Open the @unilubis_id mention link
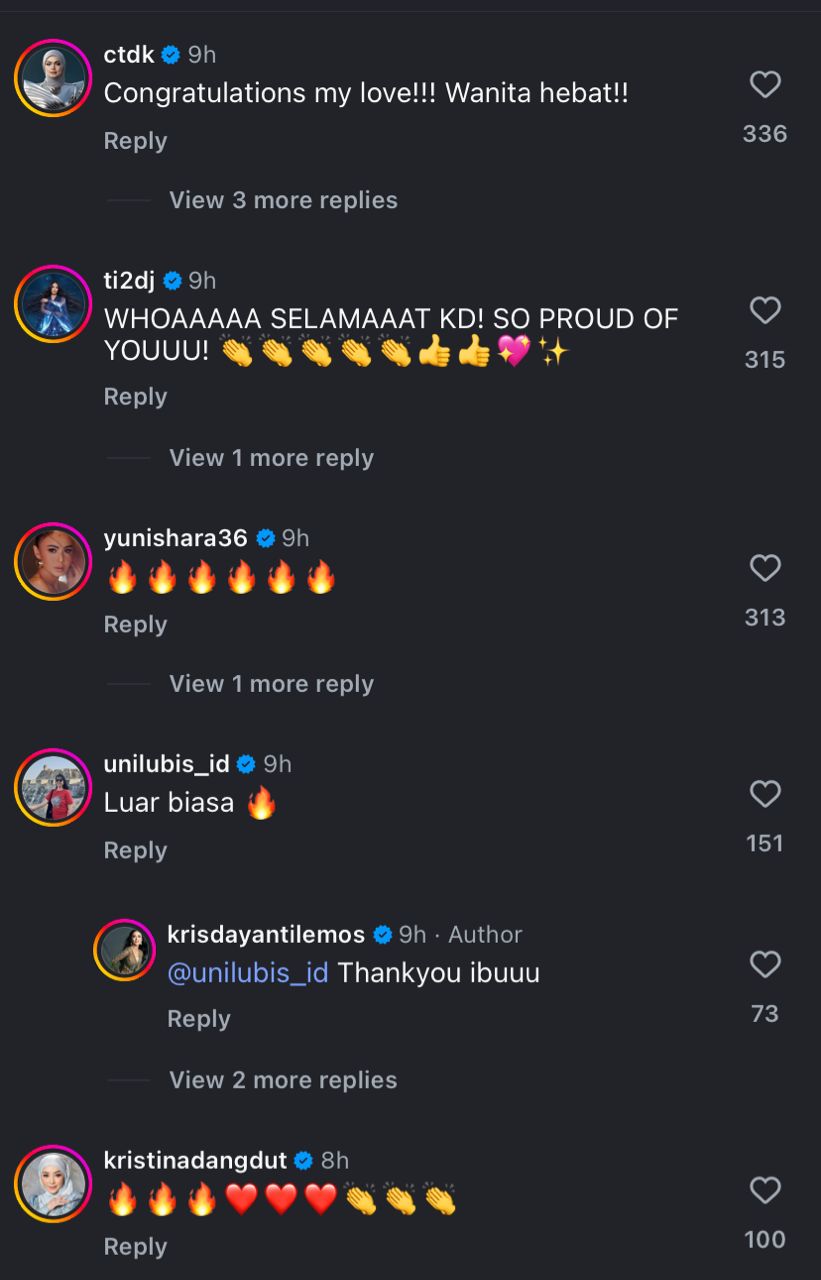This screenshot has width=821, height=1280. (247, 973)
